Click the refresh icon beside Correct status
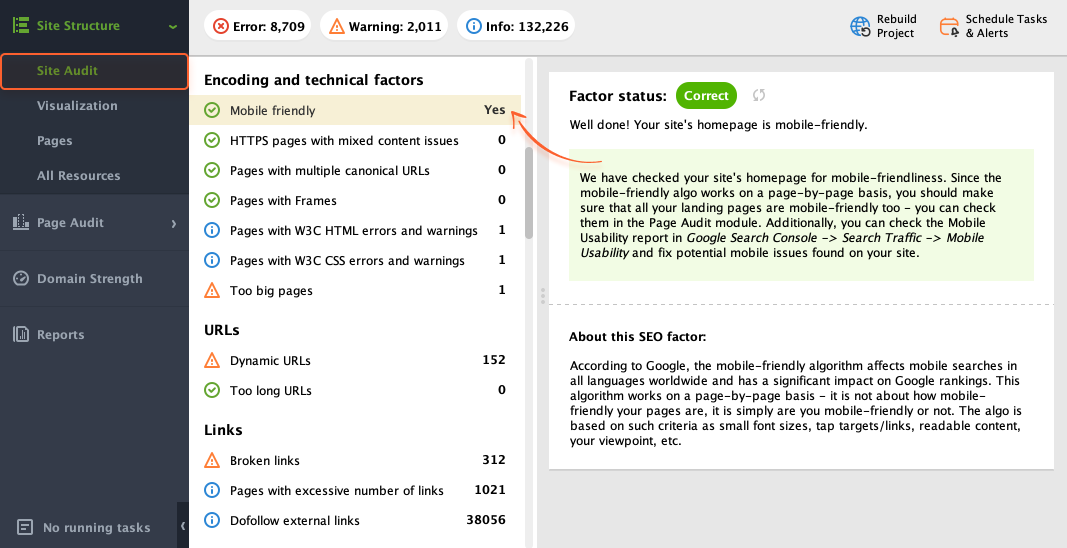 click(x=759, y=95)
